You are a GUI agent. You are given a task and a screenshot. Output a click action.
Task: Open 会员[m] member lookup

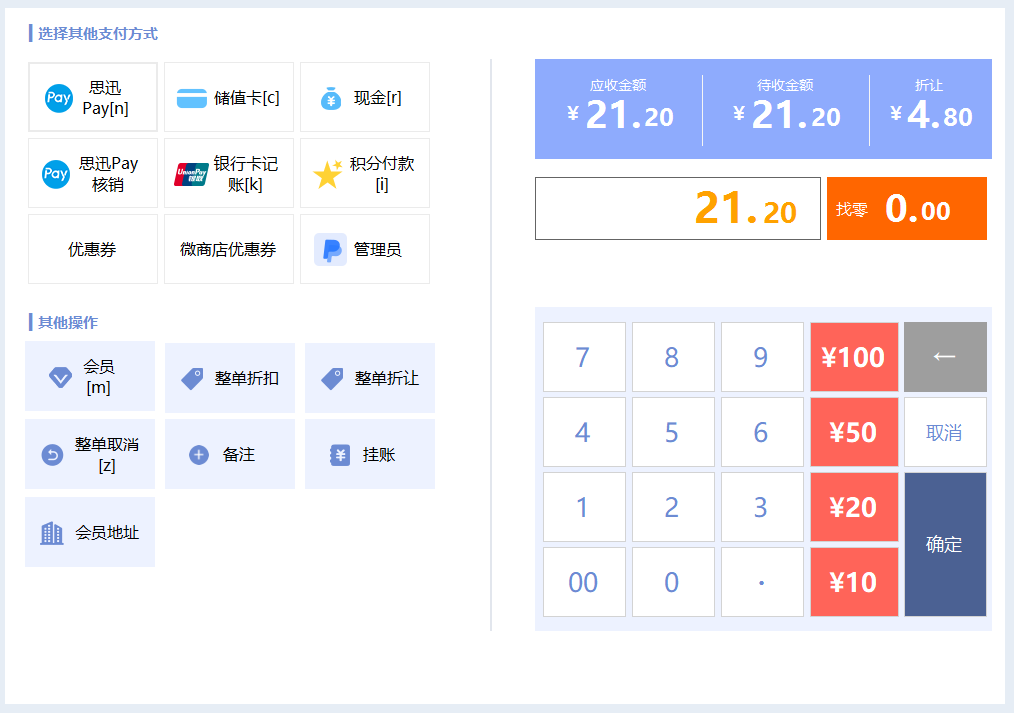click(x=90, y=376)
